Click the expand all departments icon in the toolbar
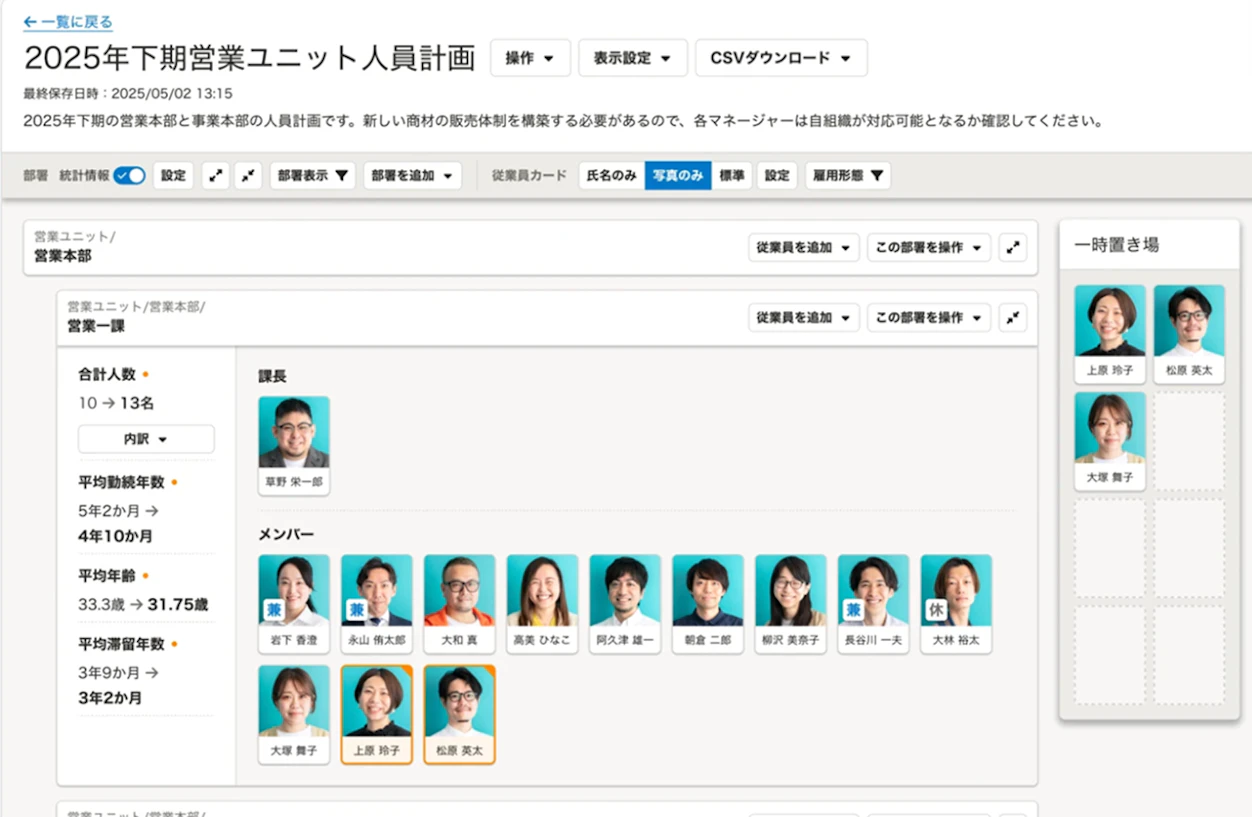The height and width of the screenshot is (817, 1252). point(215,175)
